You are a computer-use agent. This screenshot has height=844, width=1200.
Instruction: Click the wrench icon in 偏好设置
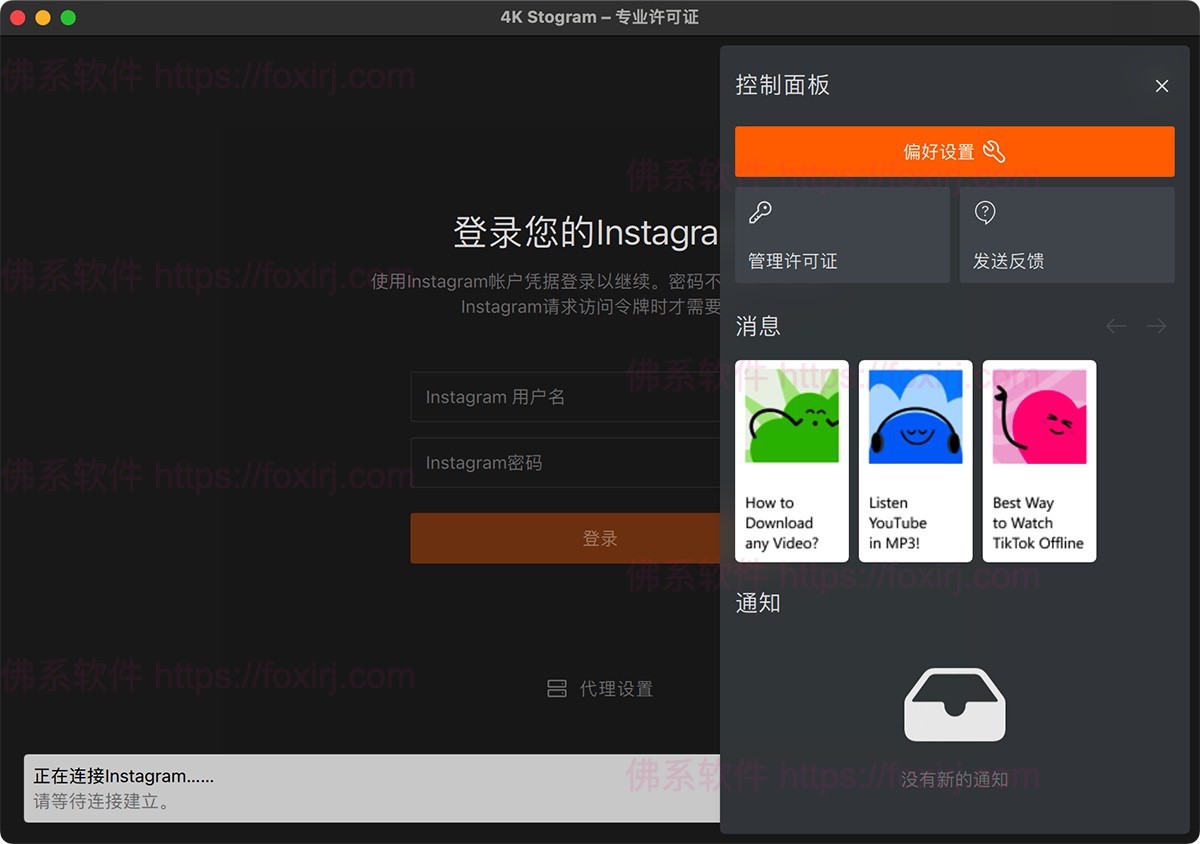[x=994, y=151]
